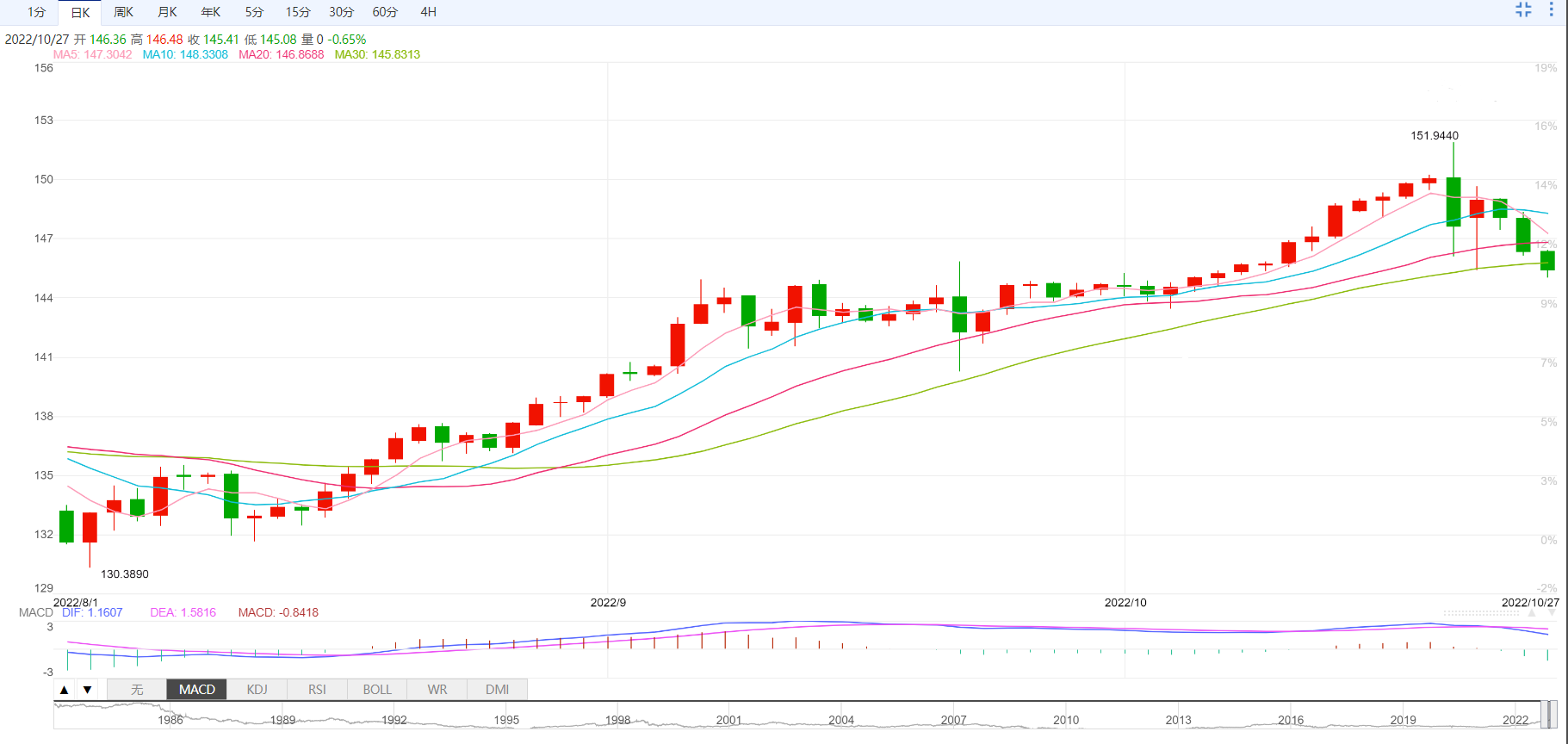Select the 日K daily chart tab
This screenshot has width=1568, height=744.
(x=80, y=12)
